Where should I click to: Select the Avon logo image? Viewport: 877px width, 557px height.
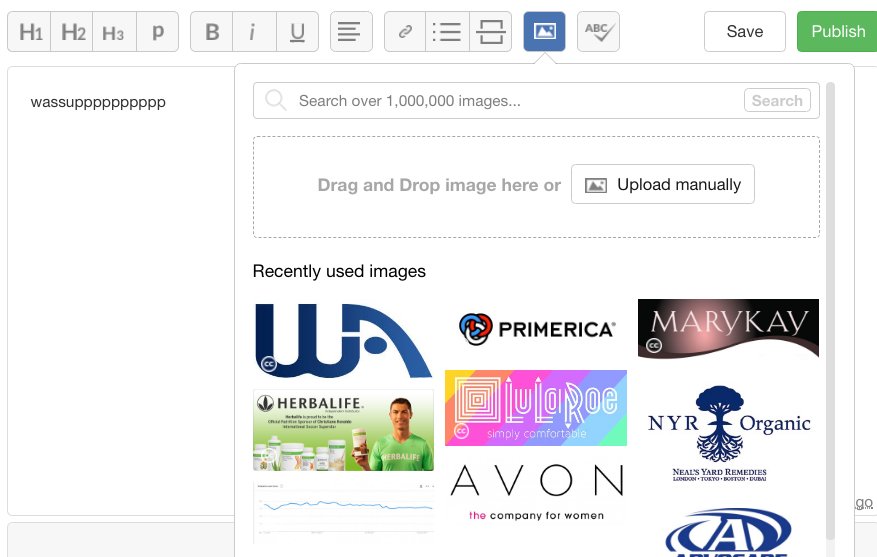click(x=536, y=492)
